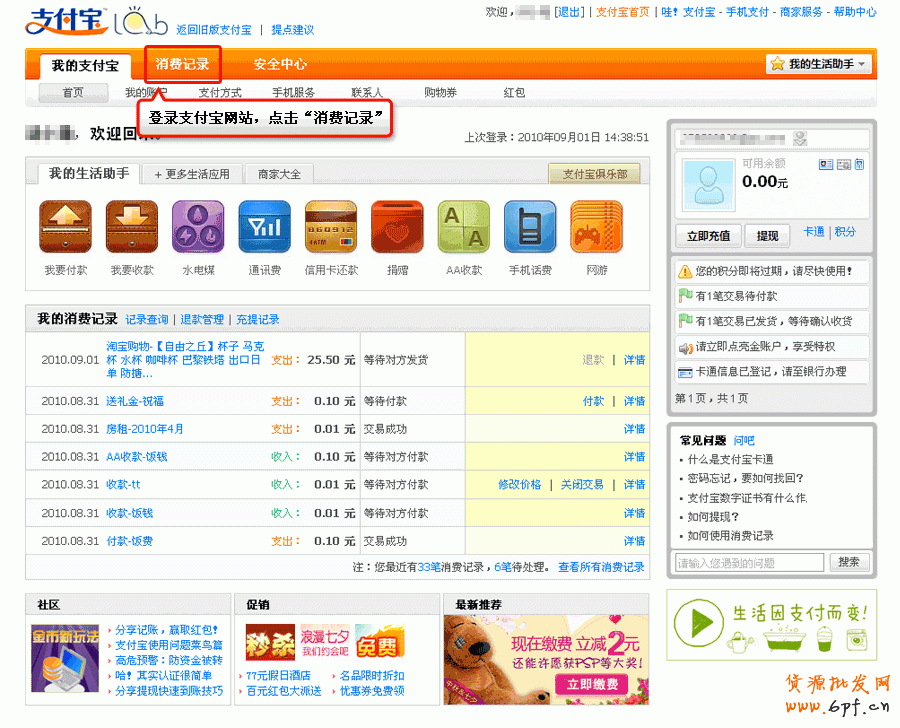
Task: Open the 捐赠 donation icon
Action: pos(397,227)
